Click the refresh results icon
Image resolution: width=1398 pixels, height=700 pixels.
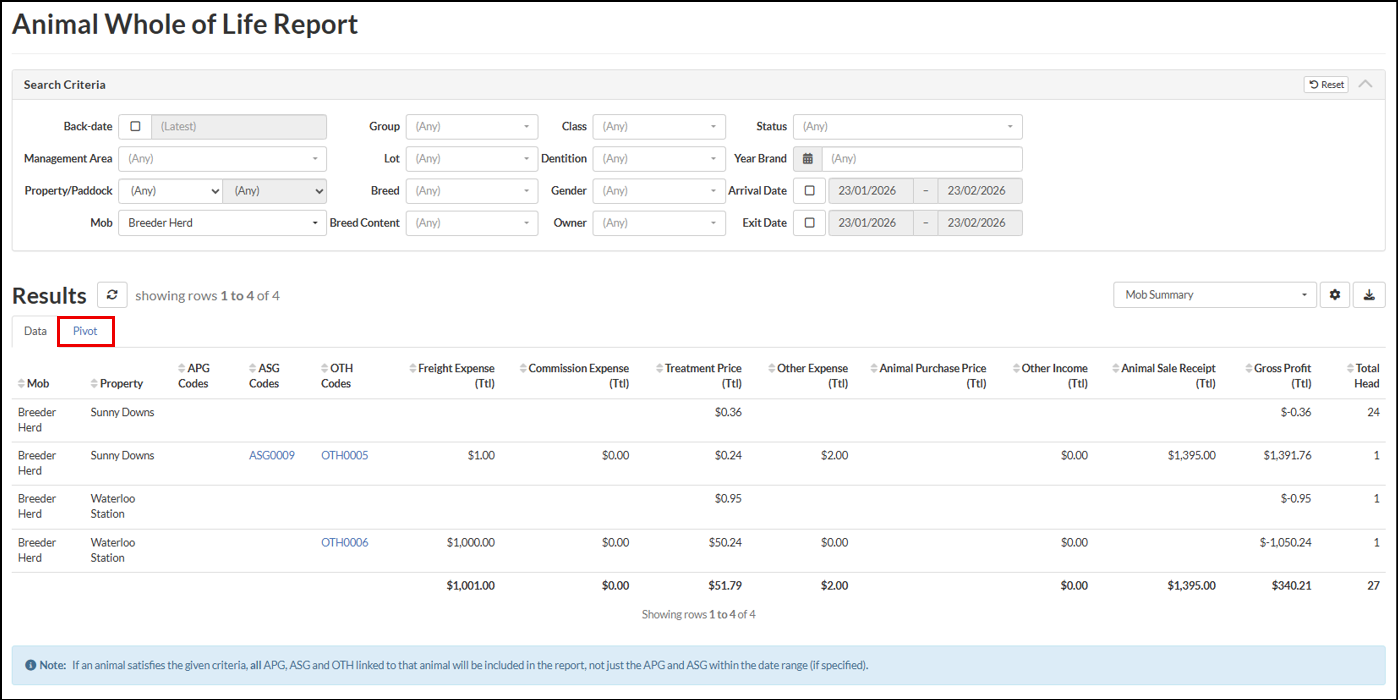(112, 295)
